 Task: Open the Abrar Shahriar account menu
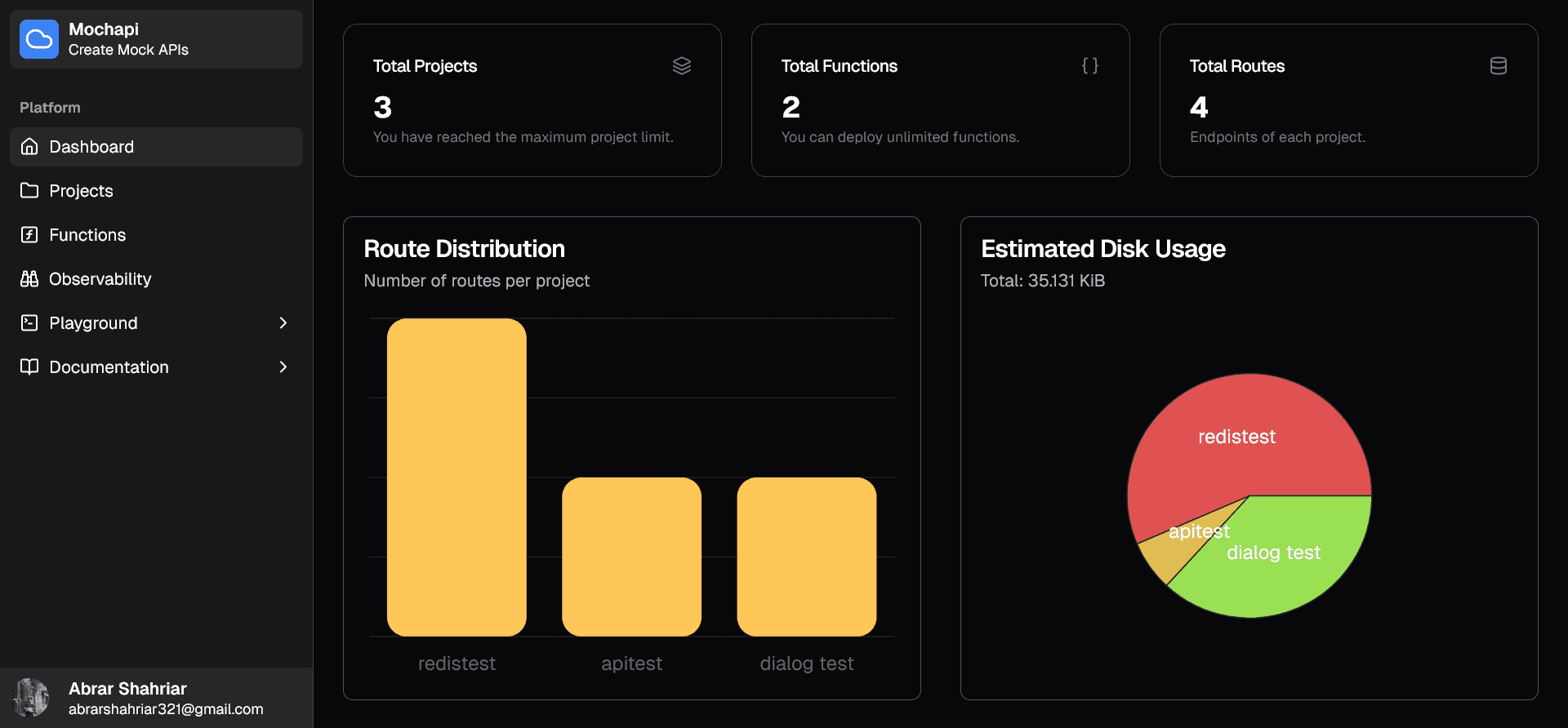click(x=156, y=699)
